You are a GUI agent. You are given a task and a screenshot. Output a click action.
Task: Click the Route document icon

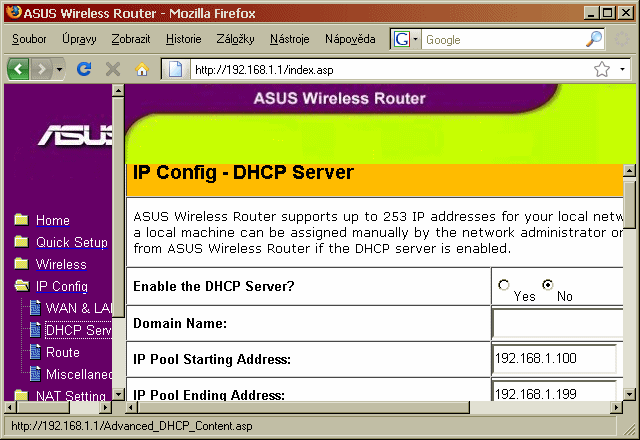click(36, 352)
